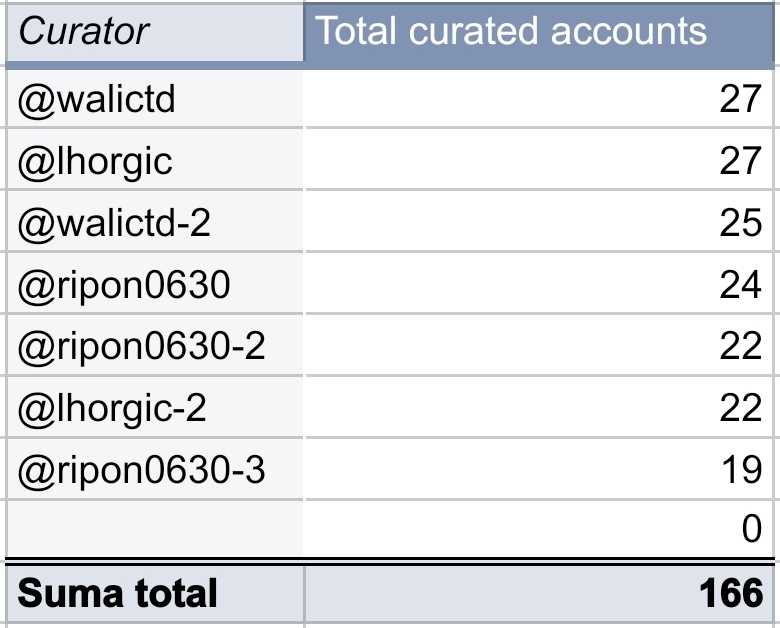Select the cell showing 0
The width and height of the screenshot is (780, 628).
pyautogui.click(x=751, y=529)
